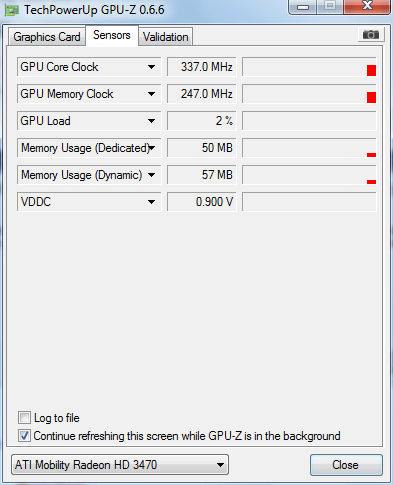Viewport: 393px width, 485px height.
Task: Select the Sensors tab
Action: pos(112,35)
